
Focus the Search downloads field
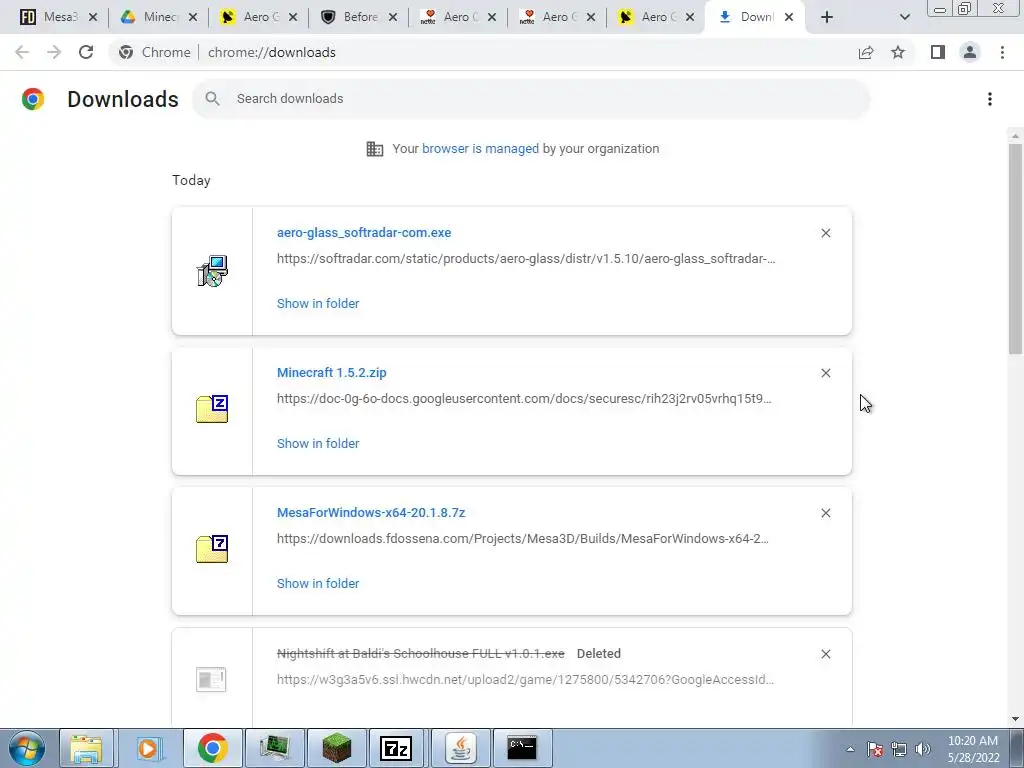(531, 99)
